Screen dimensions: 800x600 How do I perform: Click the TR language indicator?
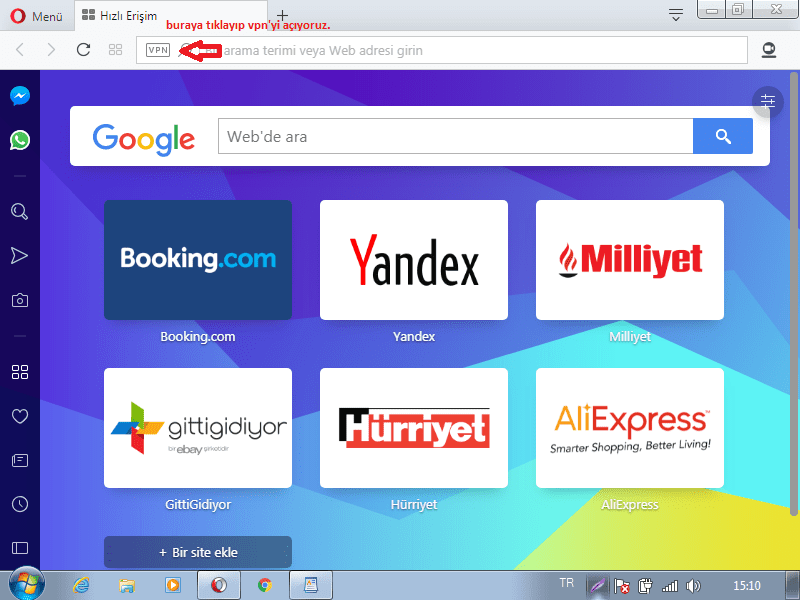point(566,583)
